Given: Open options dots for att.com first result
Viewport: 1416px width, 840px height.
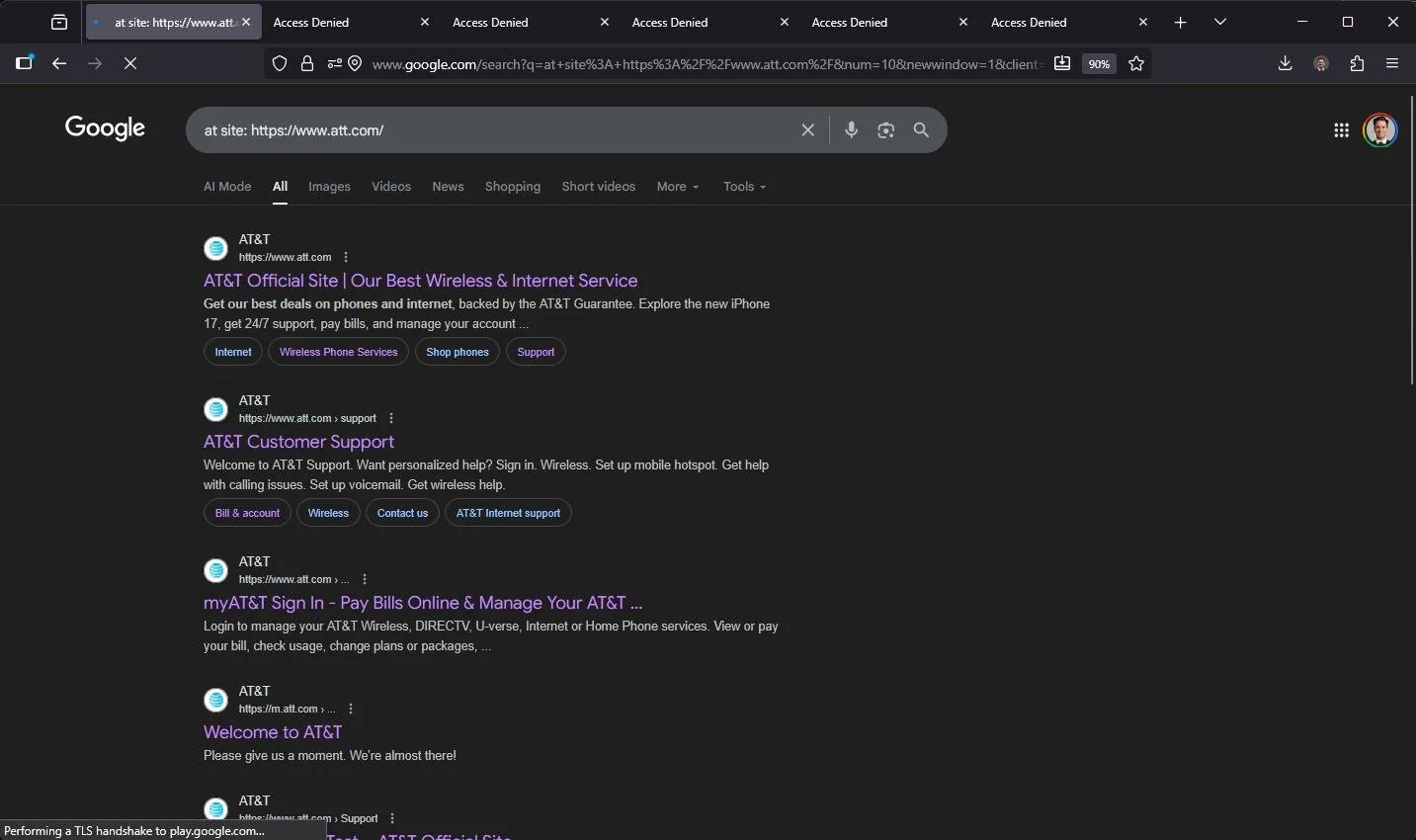Looking at the screenshot, I should [x=346, y=257].
